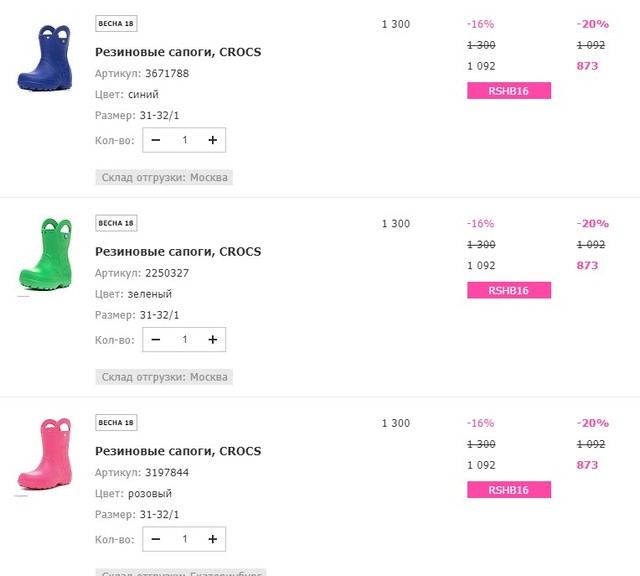Open the pink rubber boots thumbnail

pos(45,454)
